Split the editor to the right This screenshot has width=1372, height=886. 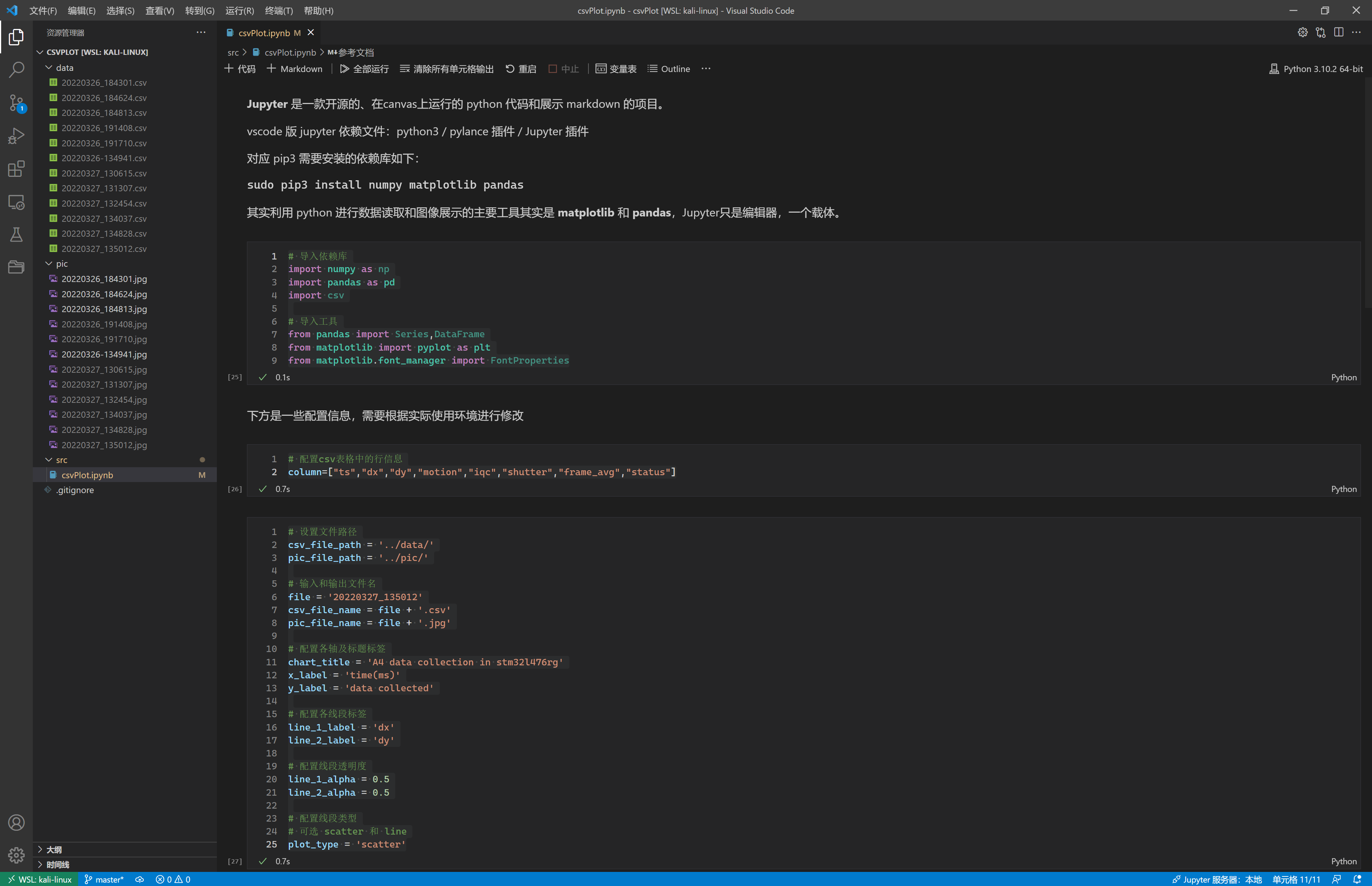click(x=1338, y=32)
